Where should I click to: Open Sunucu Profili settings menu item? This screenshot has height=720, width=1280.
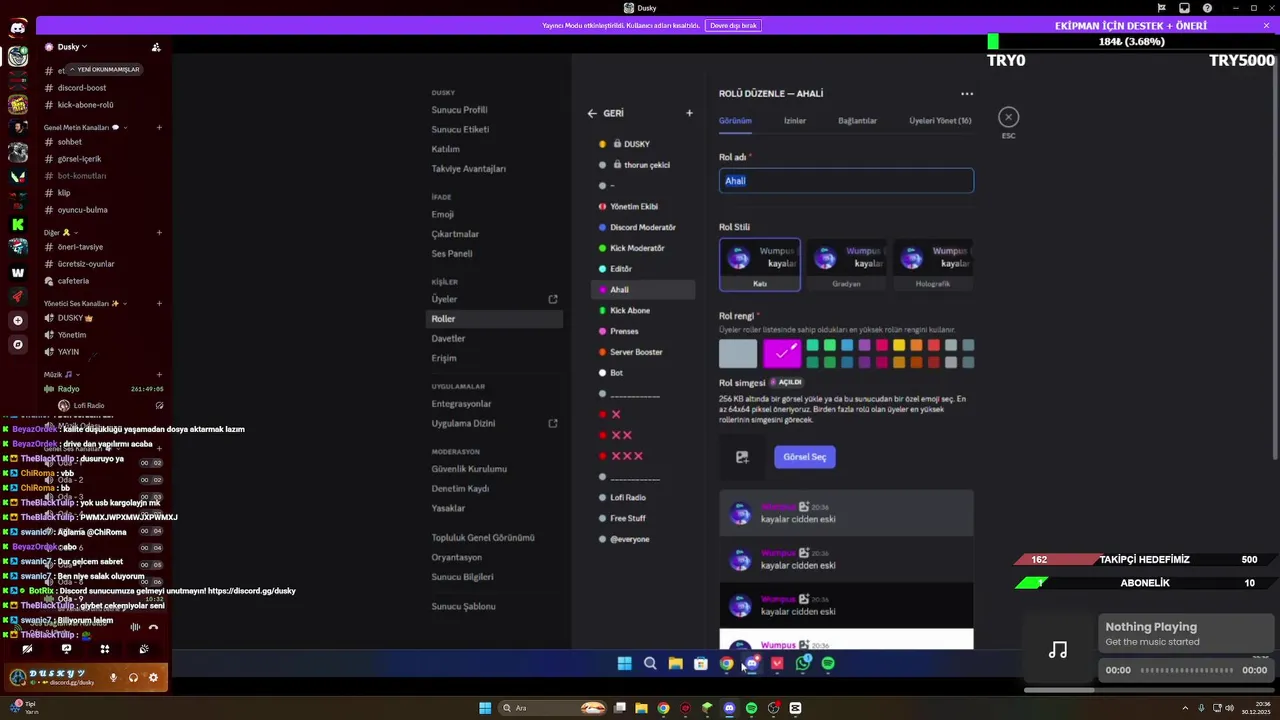pos(460,110)
